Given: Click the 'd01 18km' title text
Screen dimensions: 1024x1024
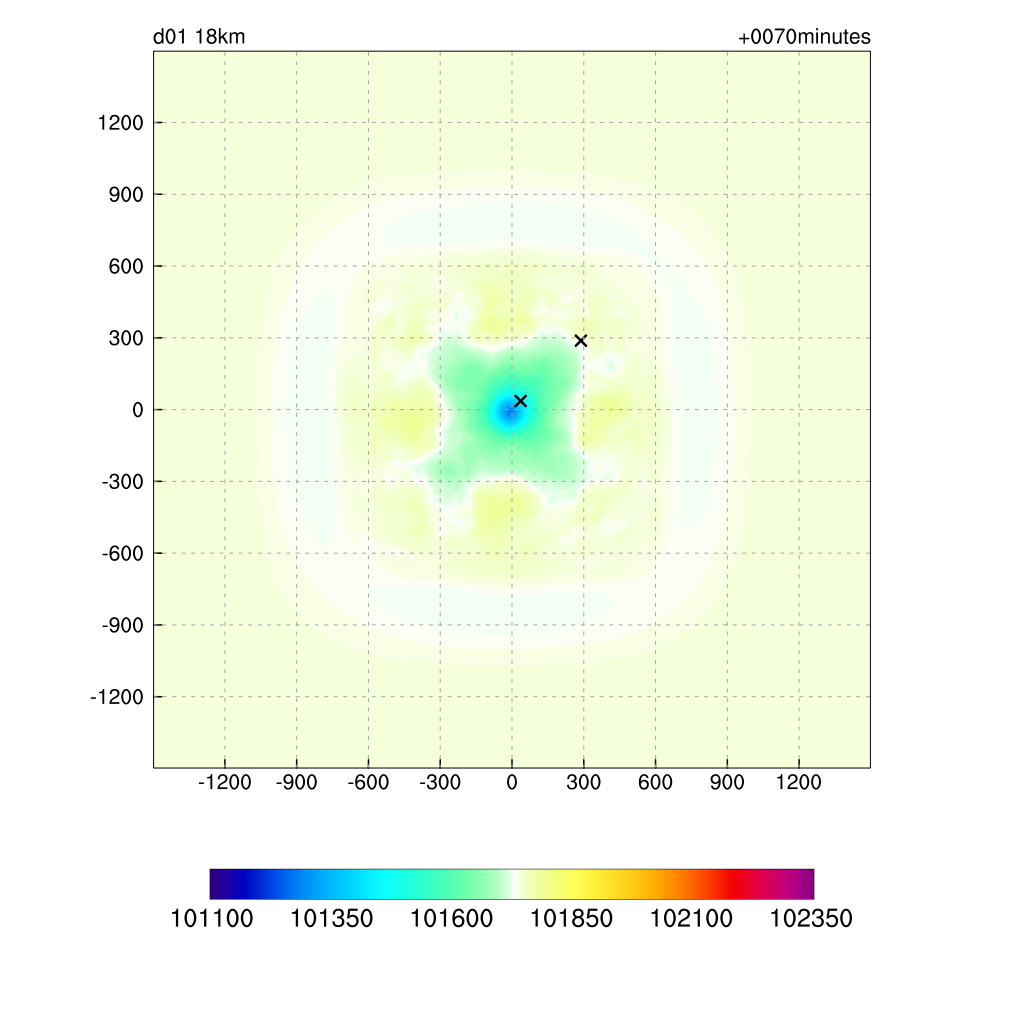Looking at the screenshot, I should tap(199, 37).
